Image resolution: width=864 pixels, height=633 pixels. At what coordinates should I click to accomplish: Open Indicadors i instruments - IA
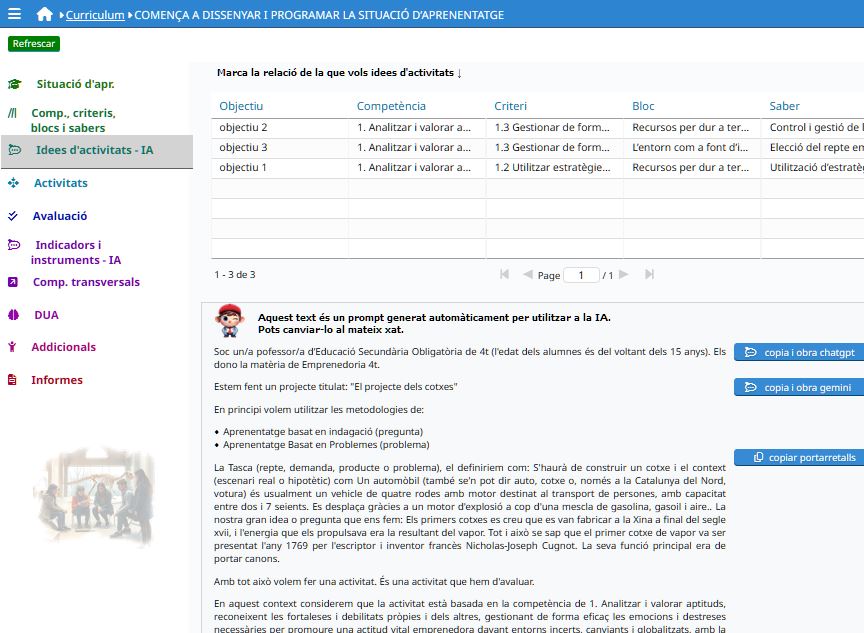point(76,252)
